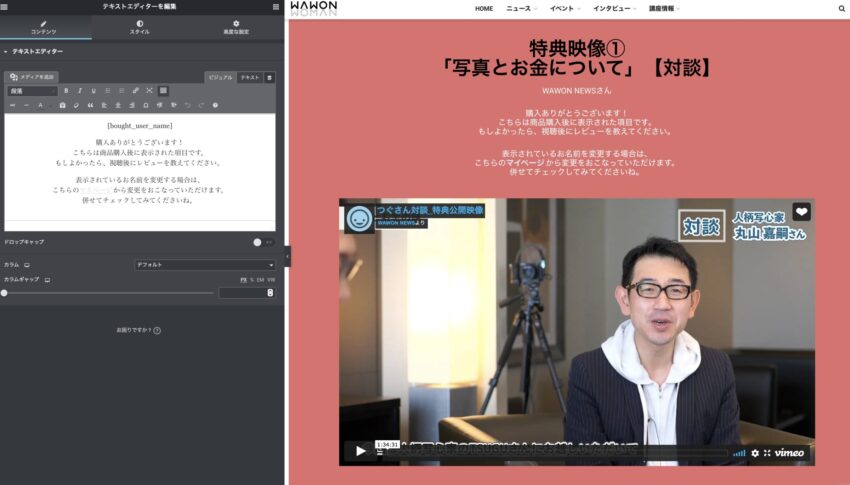Viewport: 850px width, 485px height.
Task: Open the カラム デフォルト dropdown
Action: tap(205, 265)
